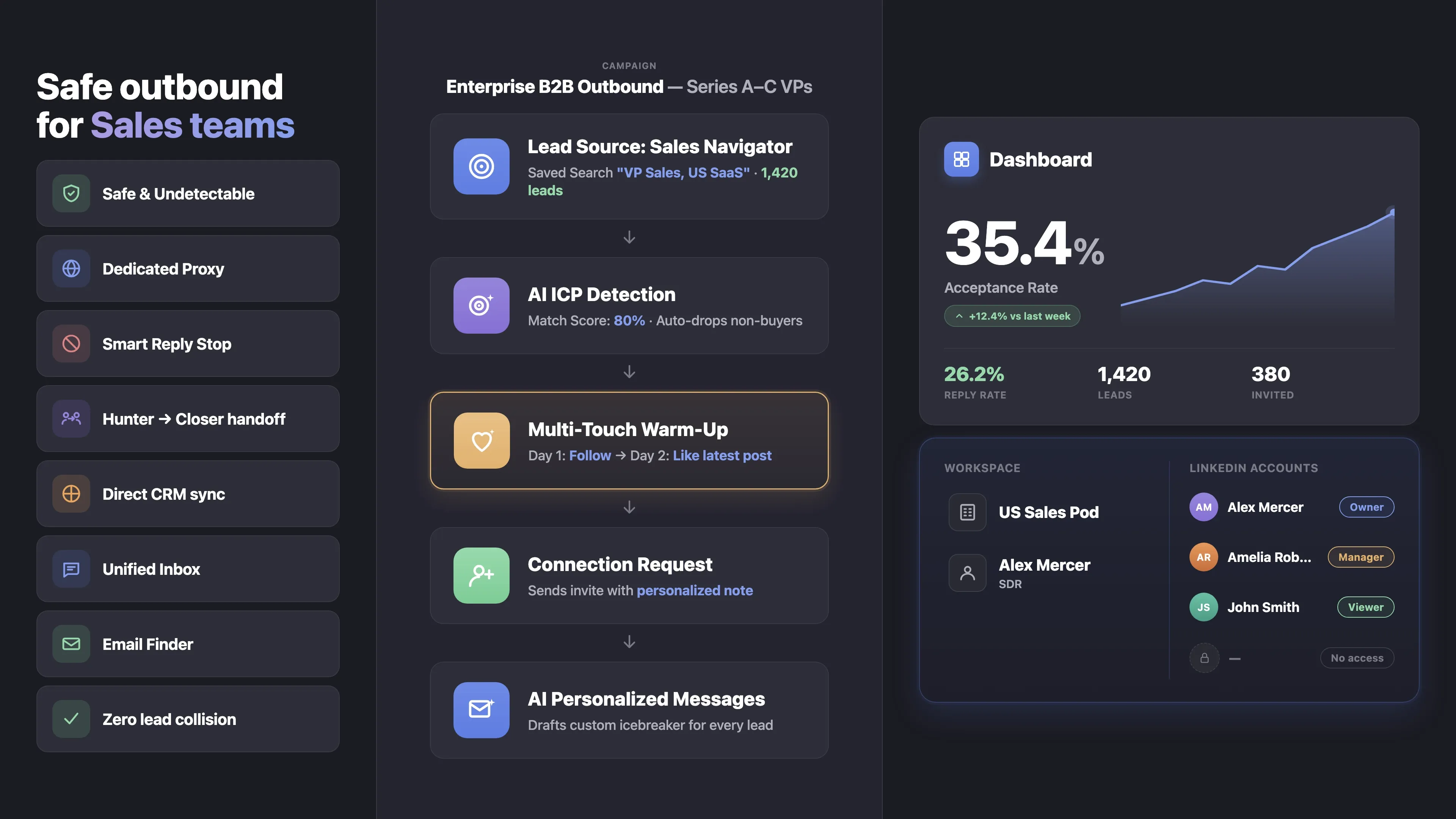Click the Amelia Rob... account name
The width and height of the screenshot is (1456, 819).
(1269, 557)
